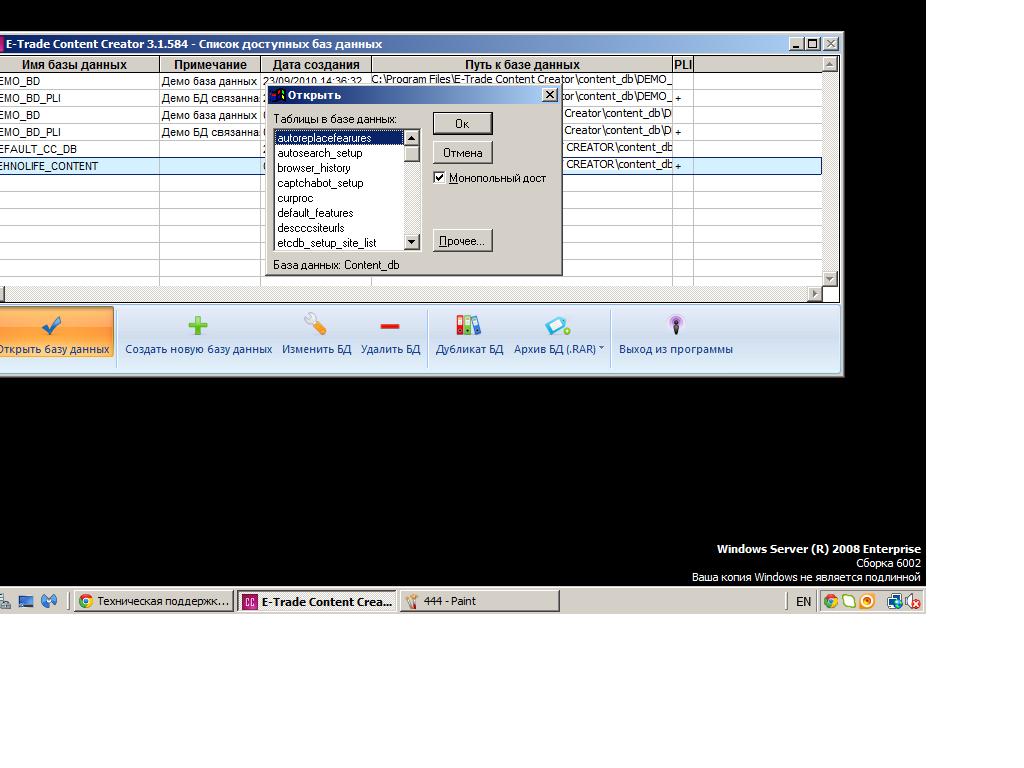
Task: Close the E-Trade Content Creator window
Action: [x=831, y=44]
